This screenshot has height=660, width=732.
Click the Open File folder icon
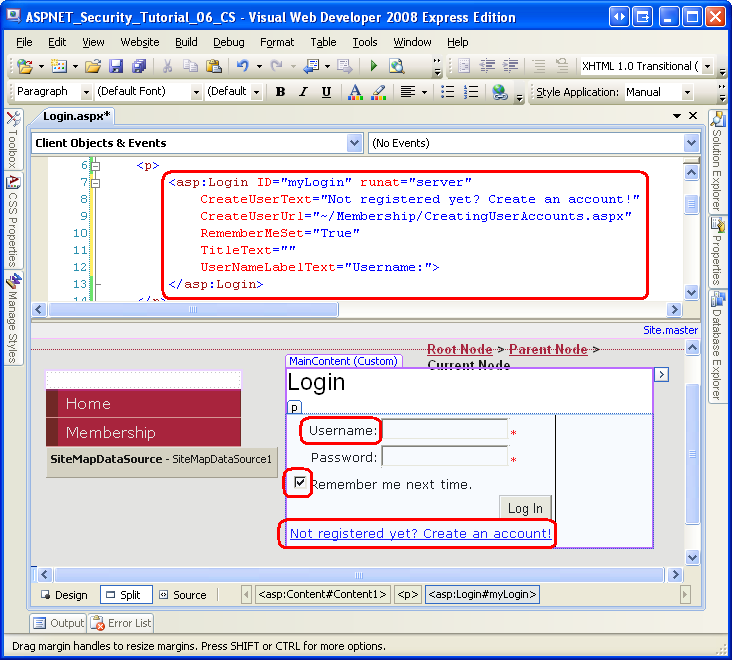coord(92,67)
